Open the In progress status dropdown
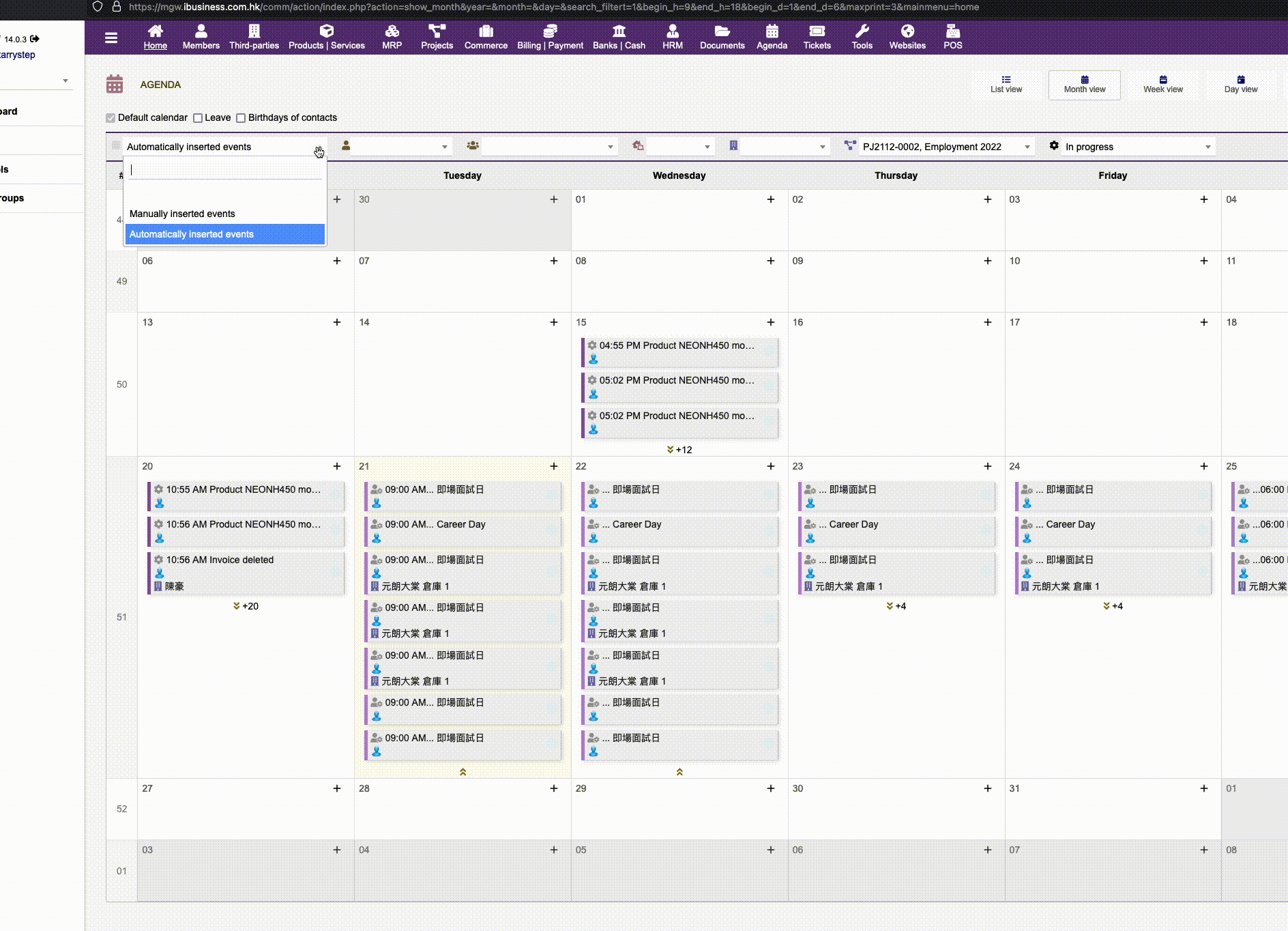The width and height of the screenshot is (1288, 931). pyautogui.click(x=1138, y=147)
